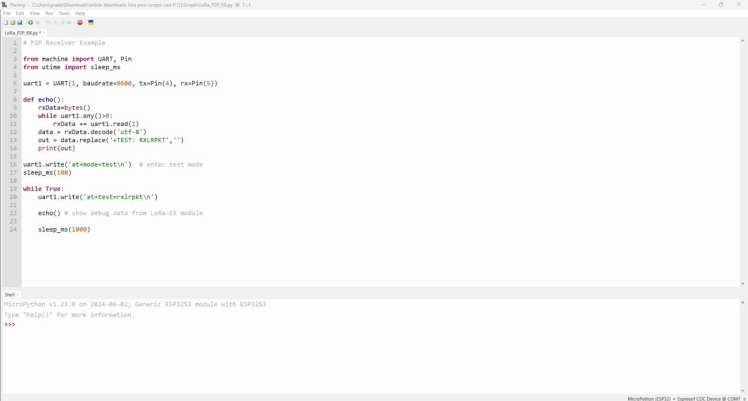Click the Thonny logo in the title bar
The image size is (748, 401).
coord(4,5)
